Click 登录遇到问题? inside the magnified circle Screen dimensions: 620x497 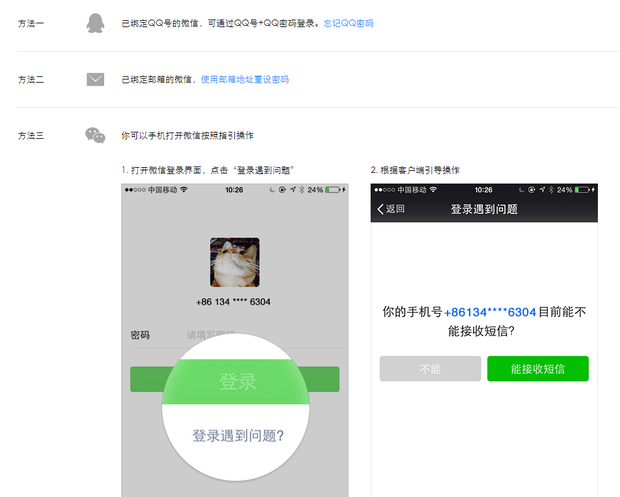coord(238,435)
